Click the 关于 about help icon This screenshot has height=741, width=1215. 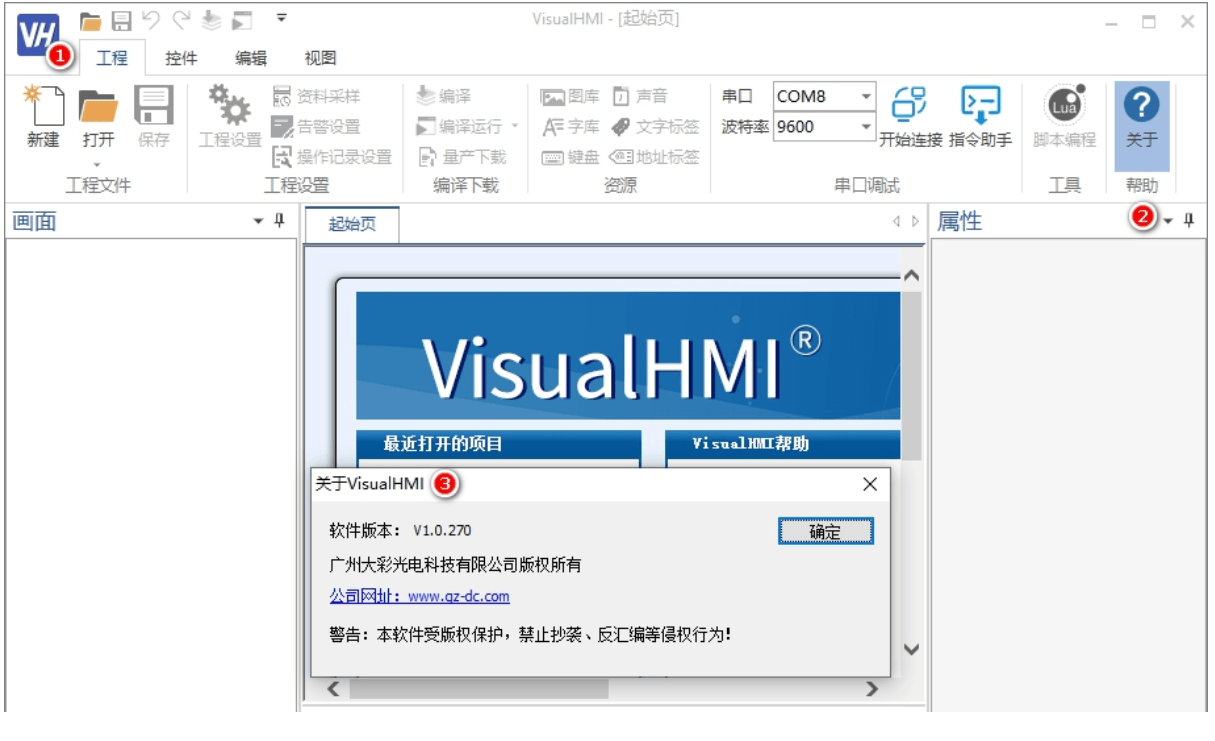(x=1141, y=108)
